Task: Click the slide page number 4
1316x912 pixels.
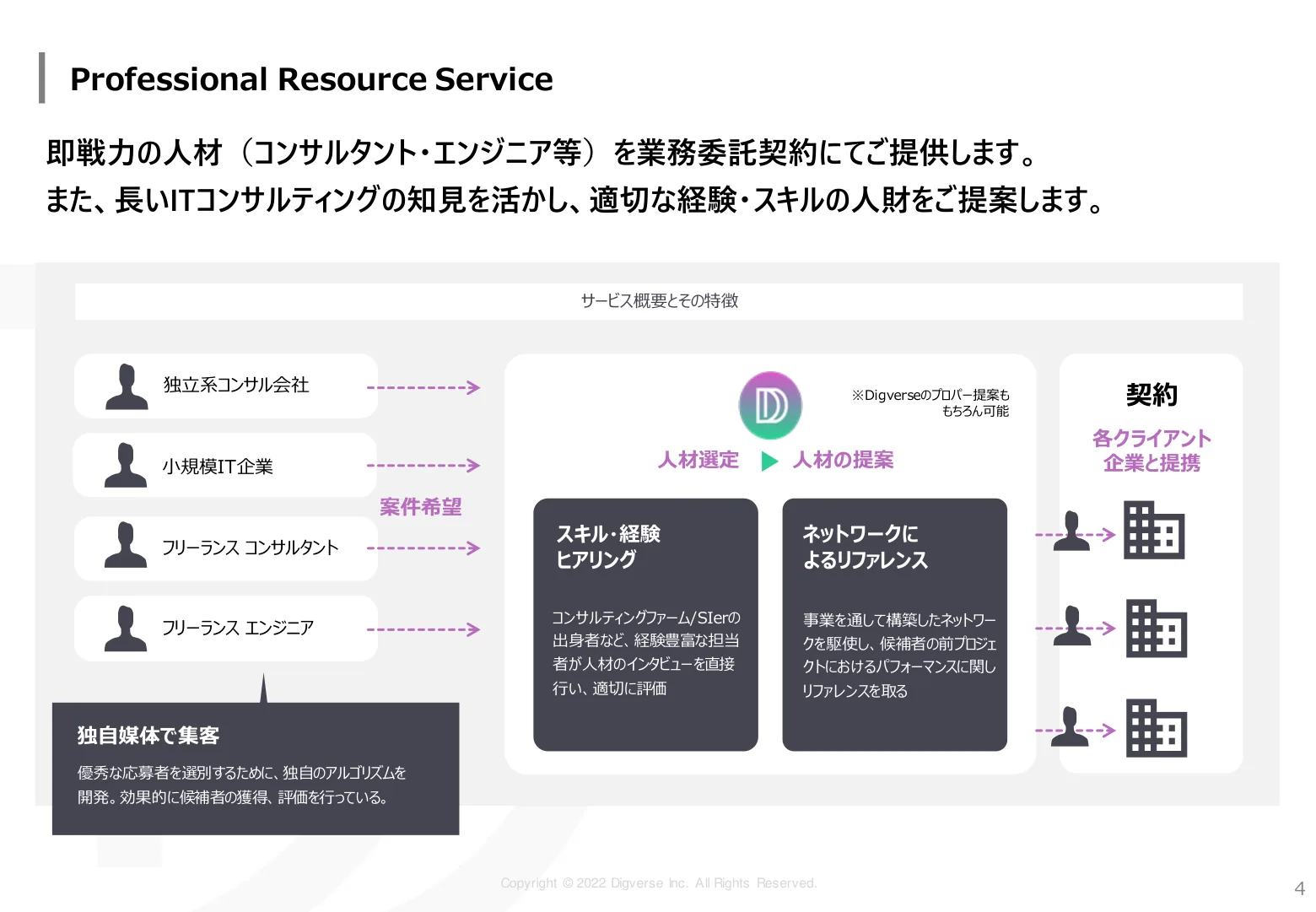Action: [1299, 888]
